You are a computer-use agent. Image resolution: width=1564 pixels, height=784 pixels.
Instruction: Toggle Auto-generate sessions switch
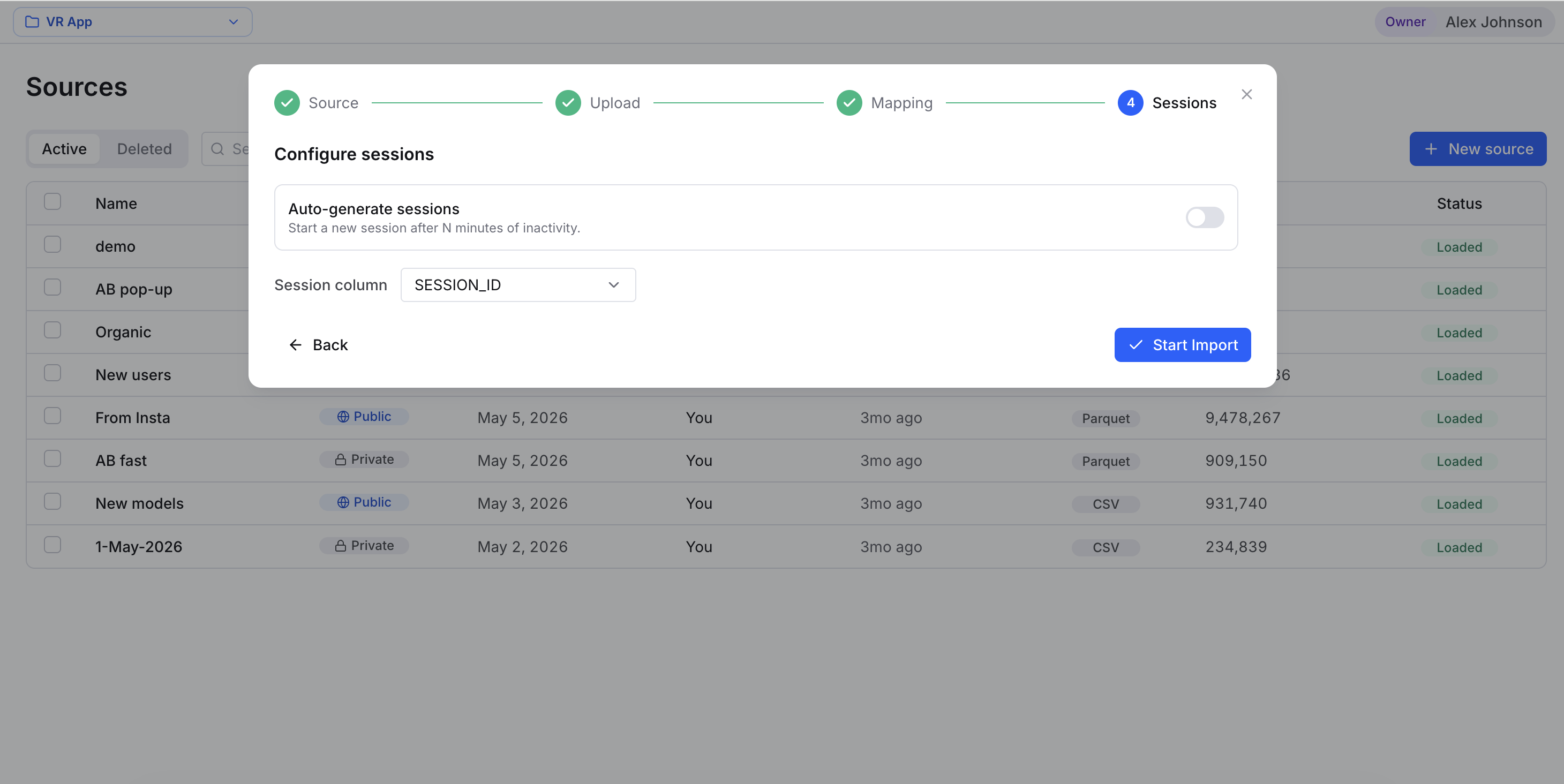click(x=1205, y=217)
